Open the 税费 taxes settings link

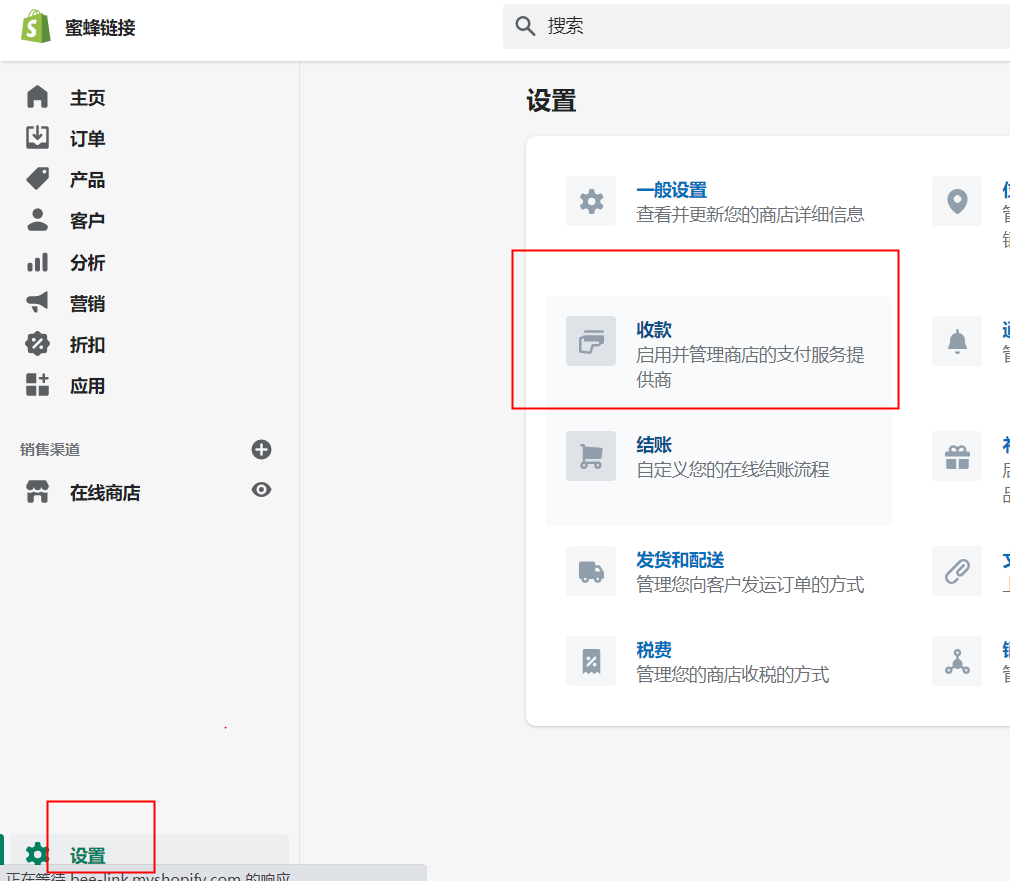654,650
